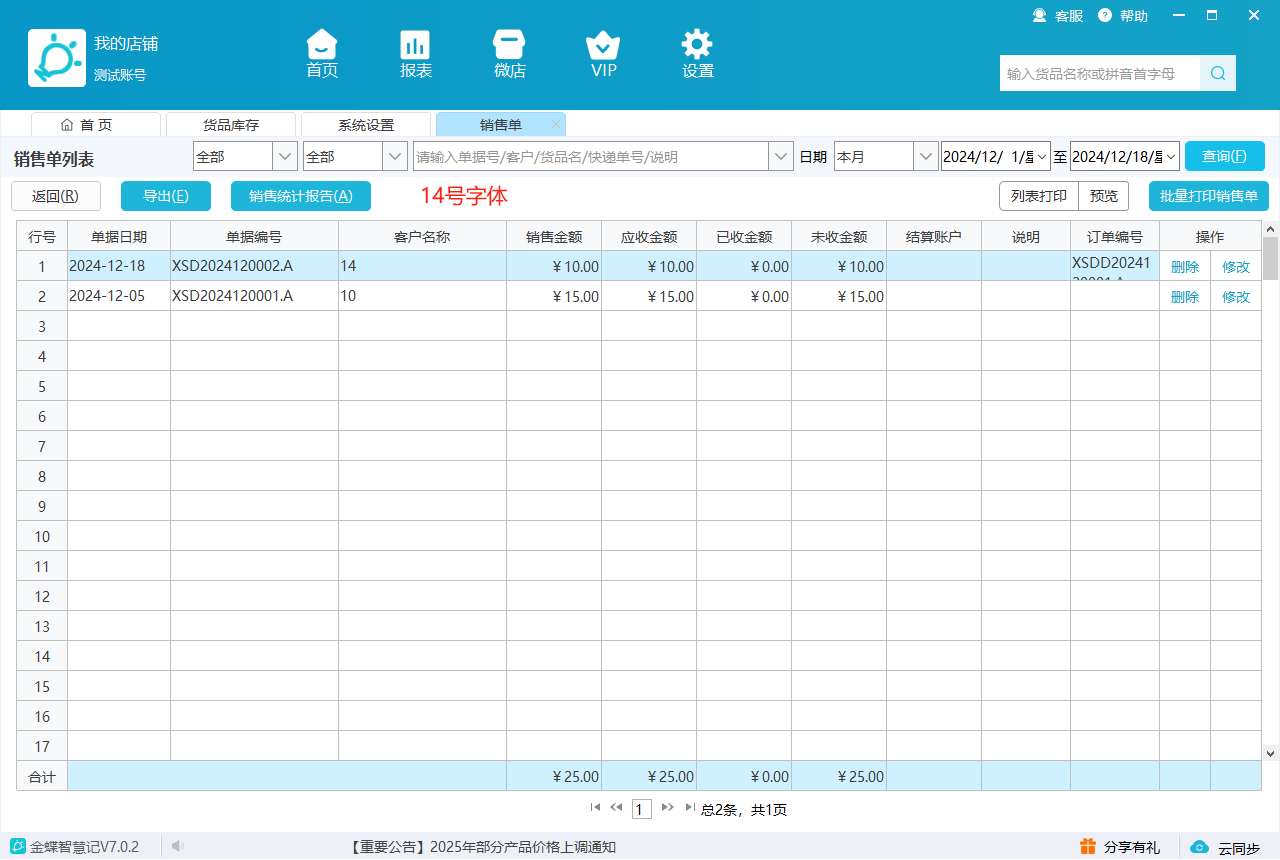This screenshot has width=1280, height=860.
Task: Select the 销售单 tab
Action: point(501,124)
